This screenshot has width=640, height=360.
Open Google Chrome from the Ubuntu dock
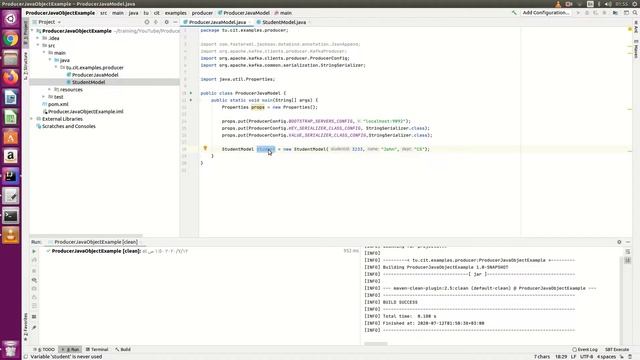click(11, 39)
